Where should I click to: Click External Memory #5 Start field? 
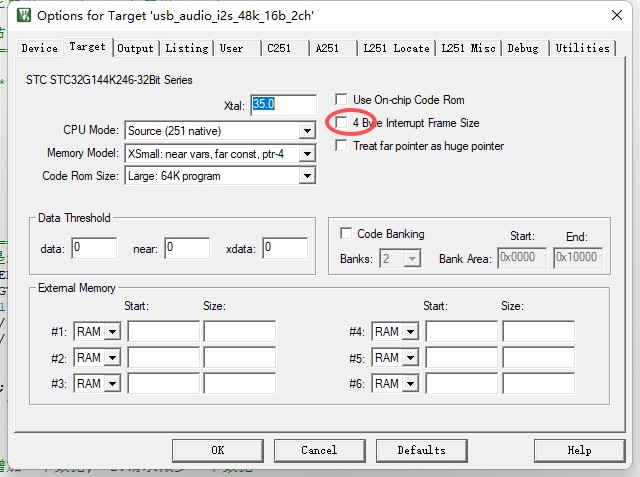(x=462, y=357)
